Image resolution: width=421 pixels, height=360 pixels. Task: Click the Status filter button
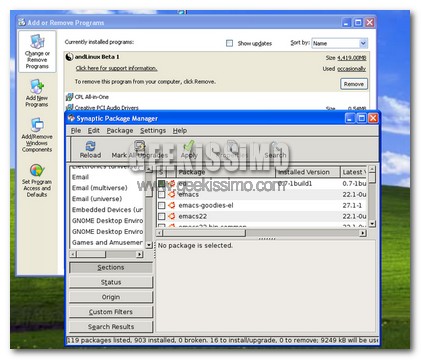[x=111, y=282]
